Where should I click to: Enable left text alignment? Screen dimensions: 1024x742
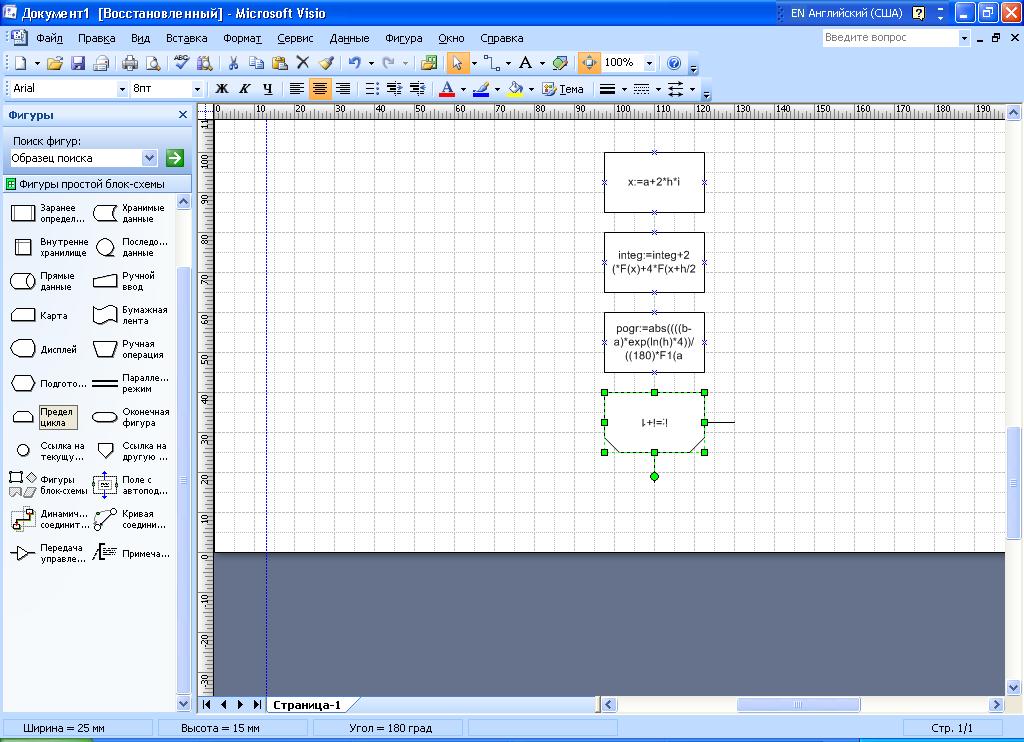[297, 89]
